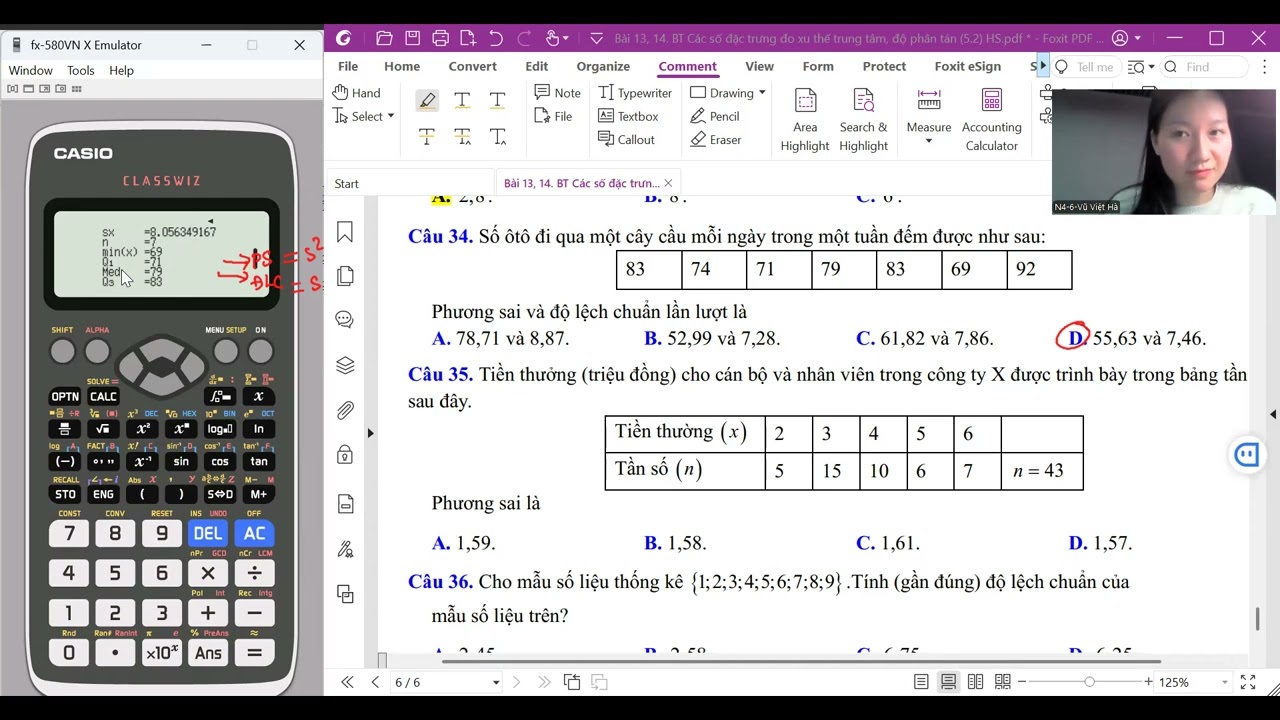The image size is (1280, 720).
Task: Open the Attachments paperclip panel icon
Action: click(345, 410)
